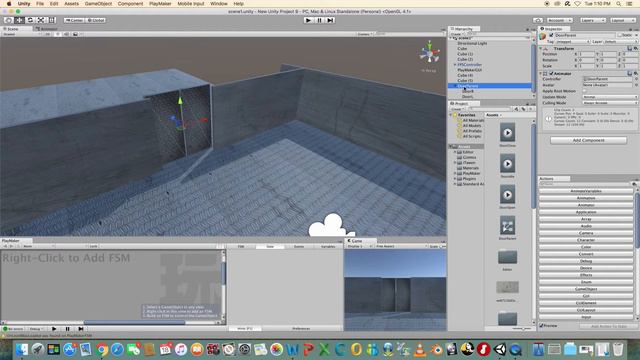
Task: Select FPSController in the Hierarchy
Action: tap(469, 64)
